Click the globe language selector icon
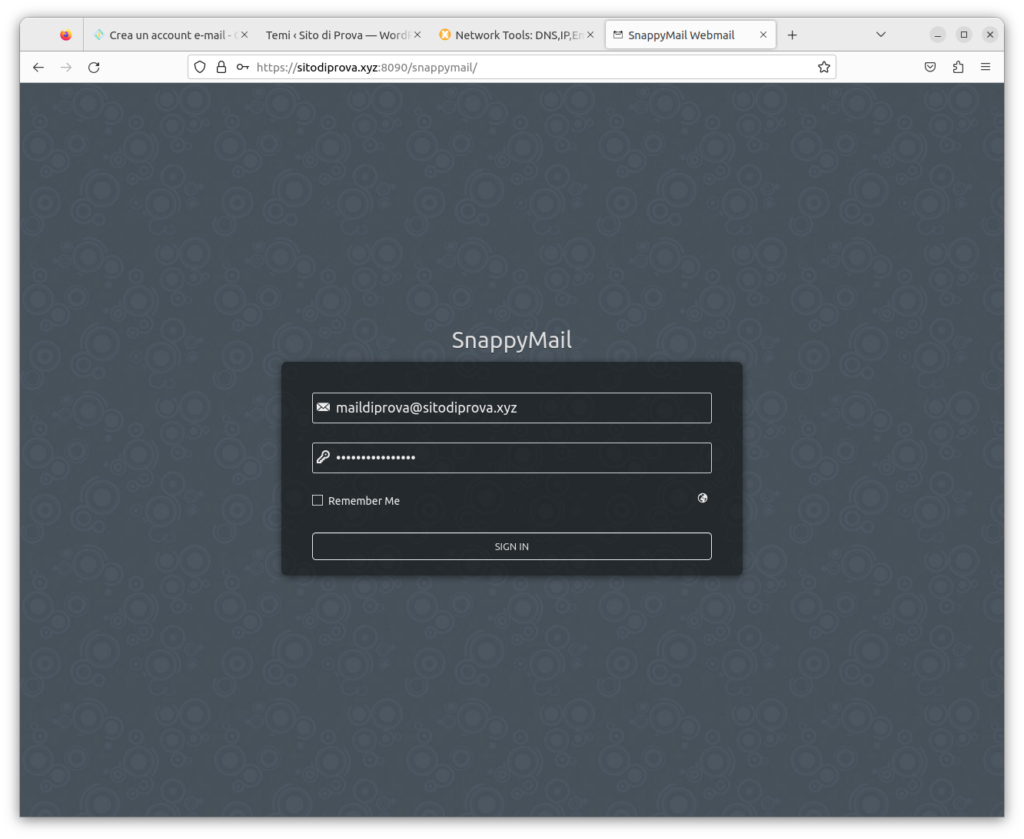The height and width of the screenshot is (839, 1024). tap(703, 498)
